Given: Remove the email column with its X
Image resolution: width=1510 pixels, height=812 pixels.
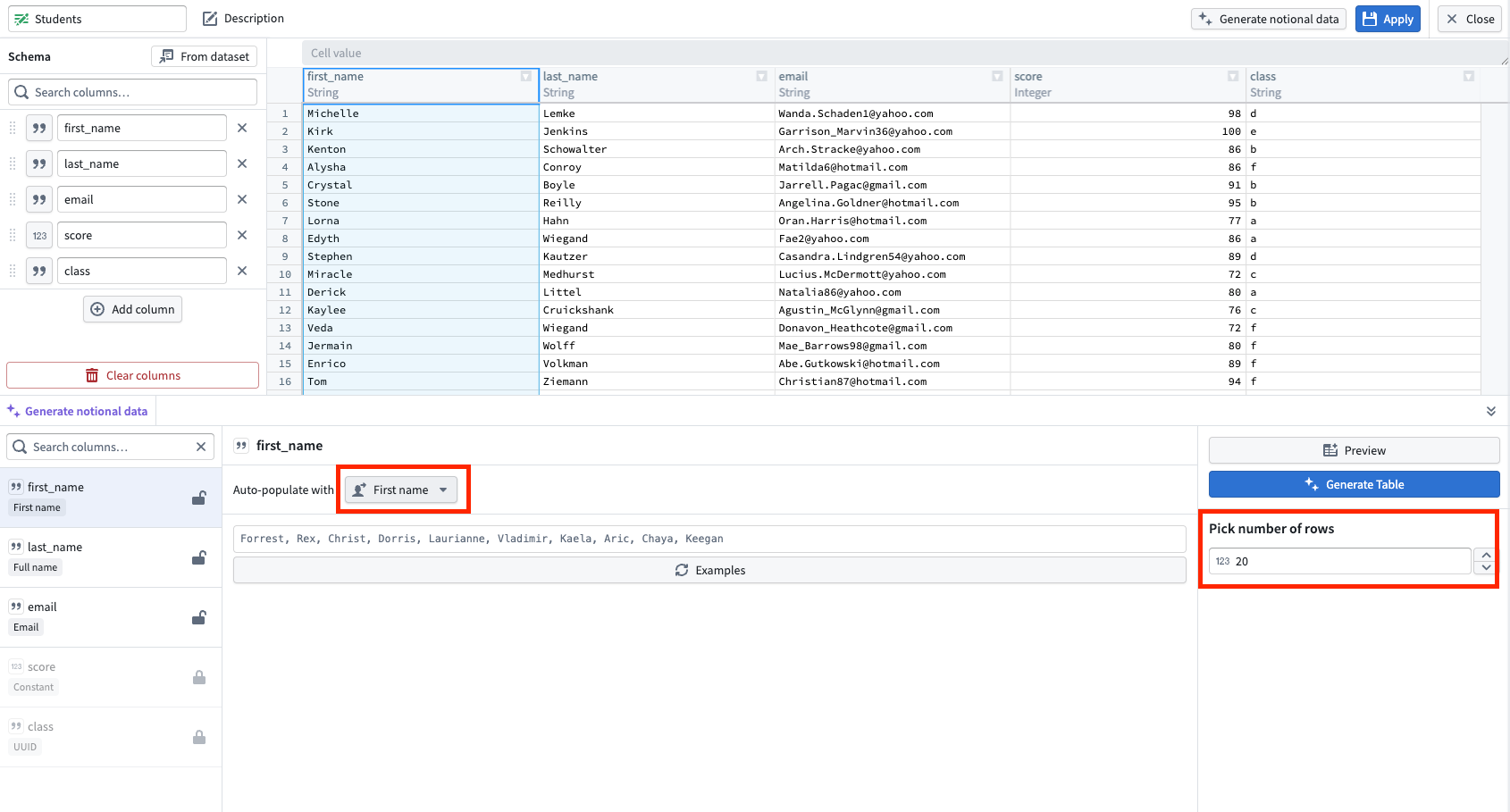Looking at the screenshot, I should coord(242,199).
